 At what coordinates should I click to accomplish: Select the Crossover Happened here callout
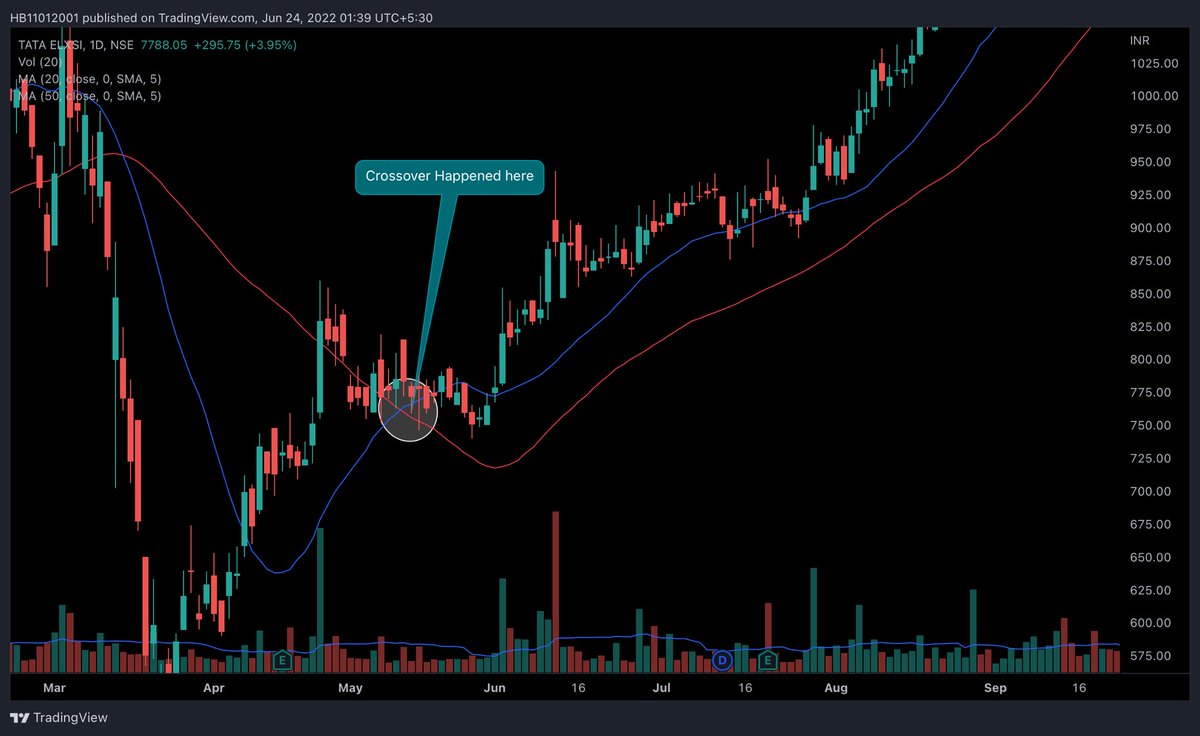click(x=449, y=176)
